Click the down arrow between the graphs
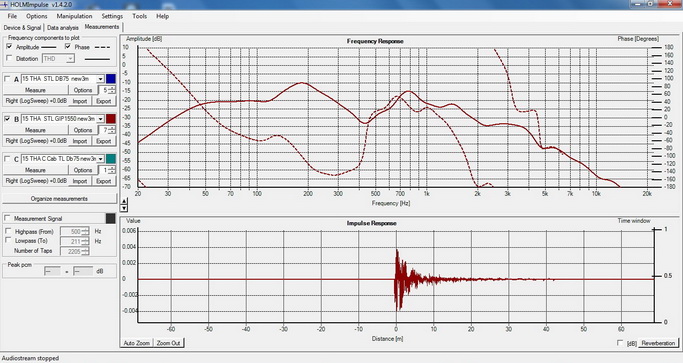 124,208
